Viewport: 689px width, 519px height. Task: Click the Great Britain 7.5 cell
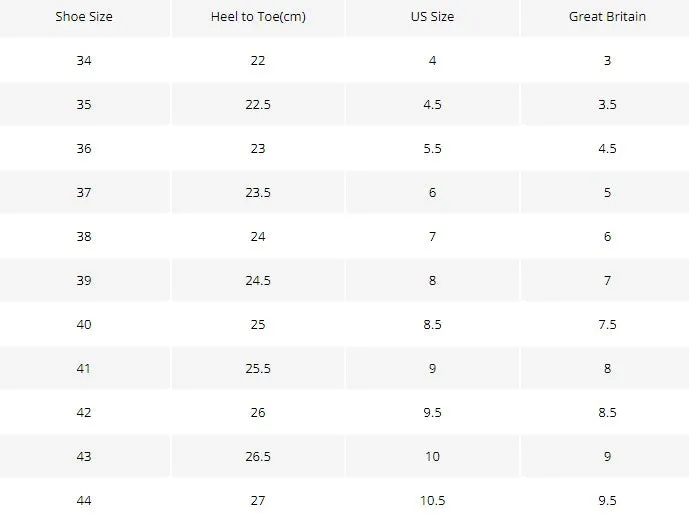pos(607,324)
